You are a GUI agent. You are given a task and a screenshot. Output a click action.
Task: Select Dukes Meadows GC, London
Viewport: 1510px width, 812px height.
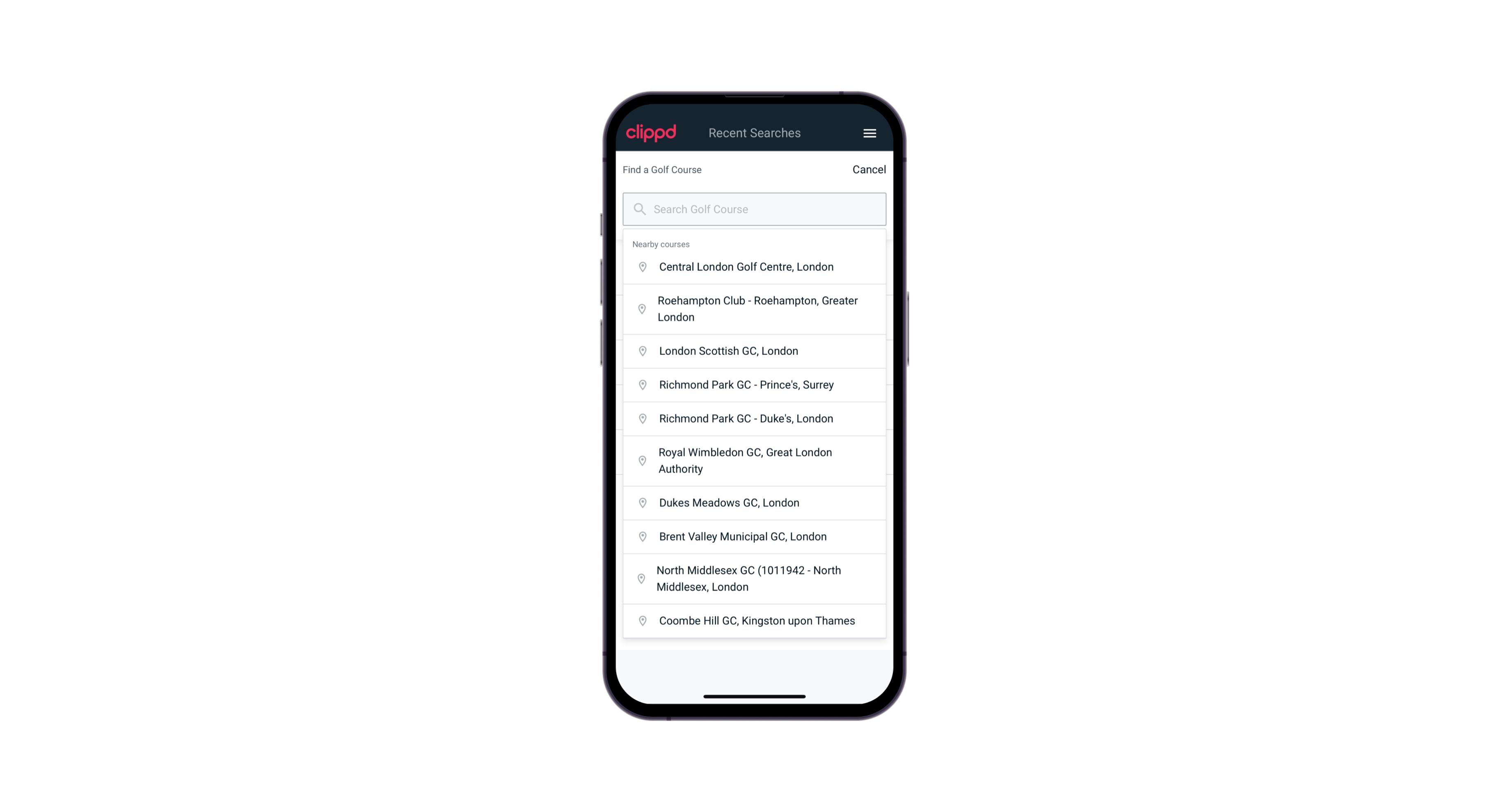(754, 502)
